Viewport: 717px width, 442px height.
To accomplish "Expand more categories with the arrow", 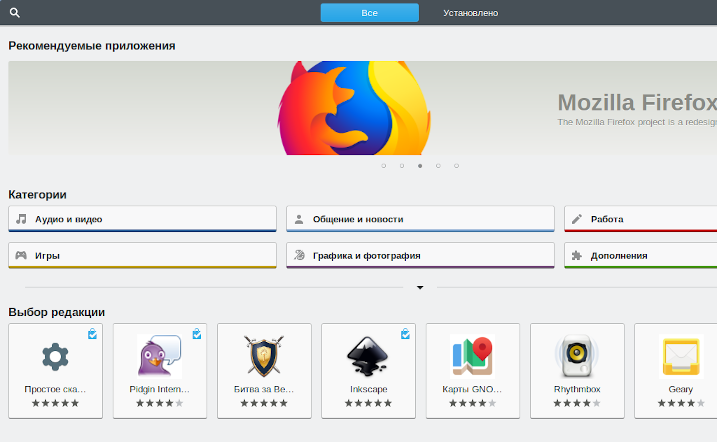I will (420, 288).
